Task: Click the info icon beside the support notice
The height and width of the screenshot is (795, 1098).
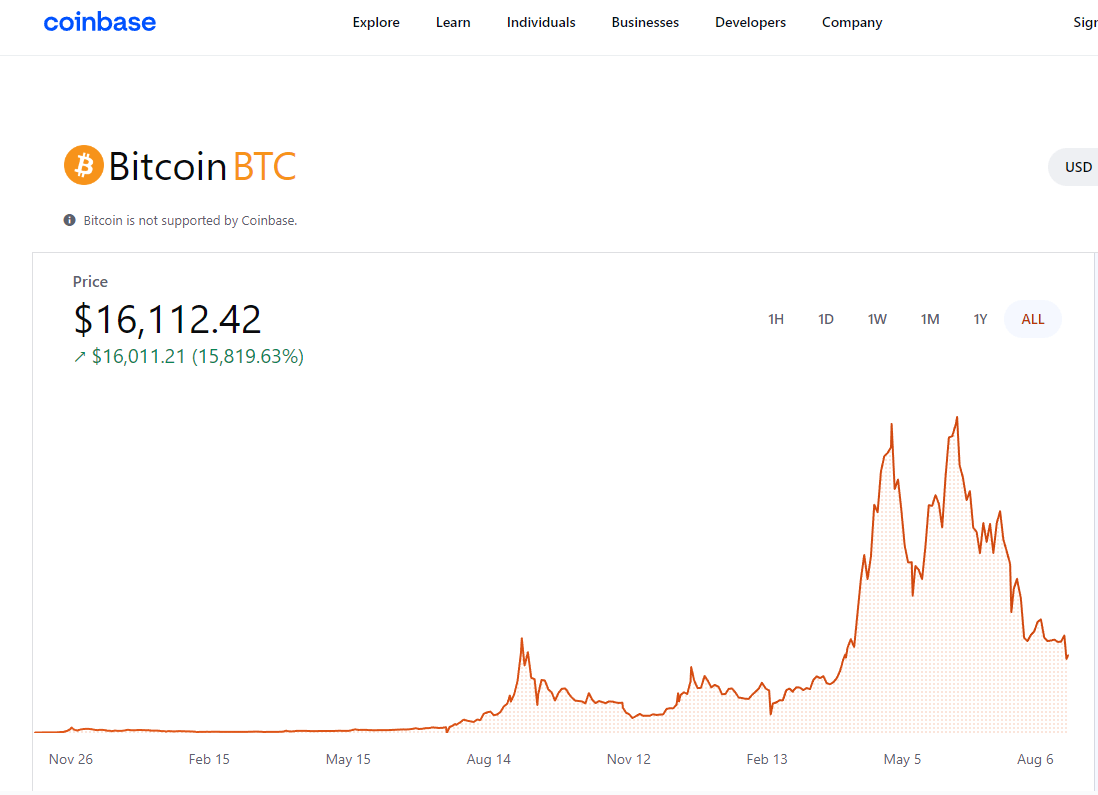Action: coord(69,220)
